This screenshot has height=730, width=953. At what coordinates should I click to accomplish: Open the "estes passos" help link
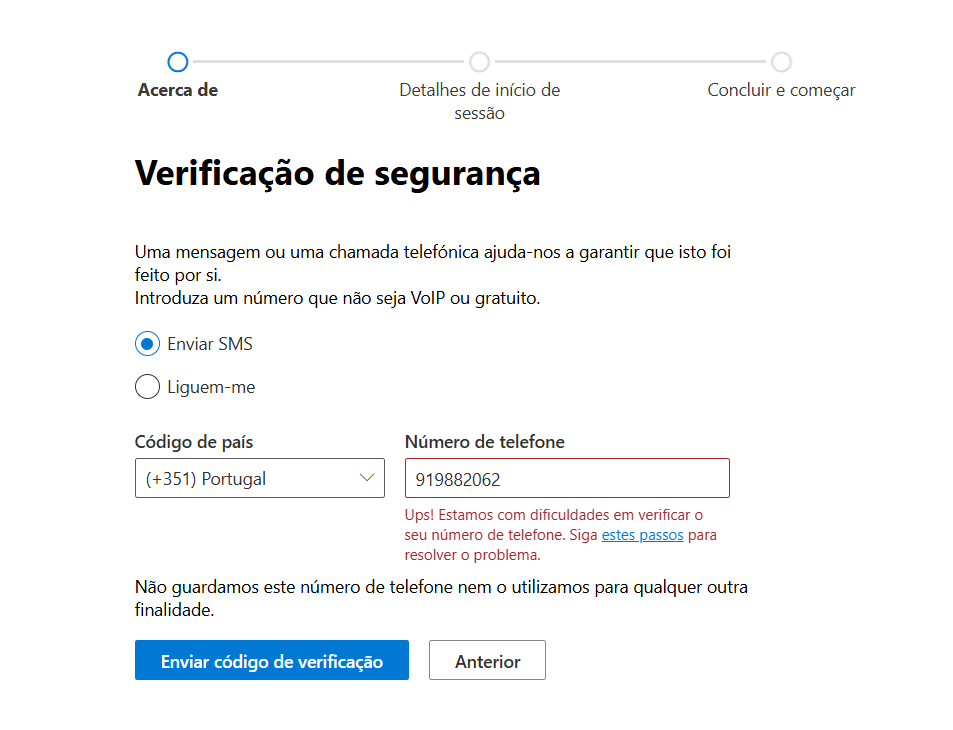point(642,535)
